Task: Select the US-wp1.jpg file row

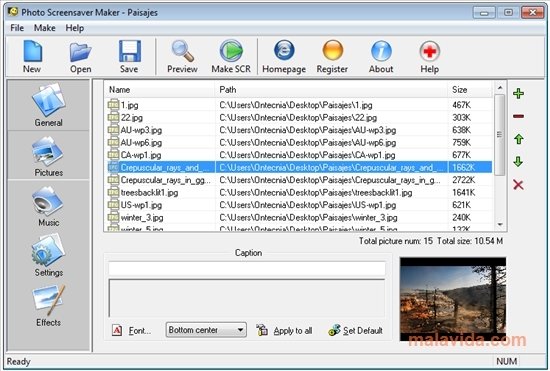Action: 299,205
